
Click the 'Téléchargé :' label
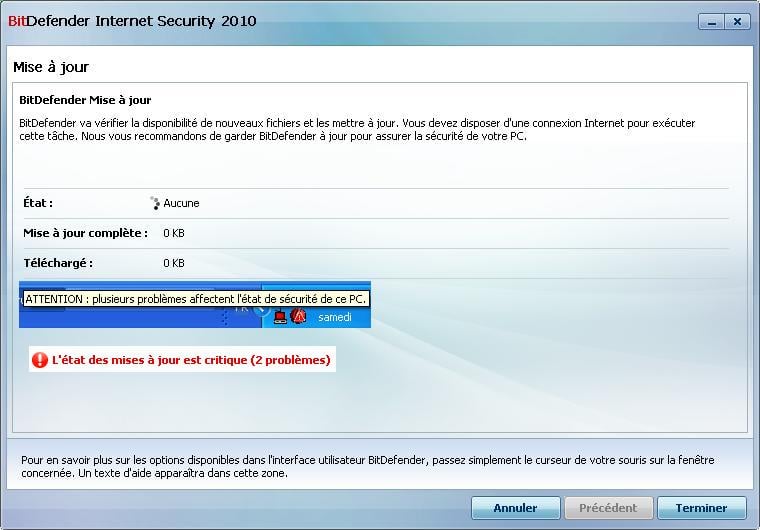58,263
